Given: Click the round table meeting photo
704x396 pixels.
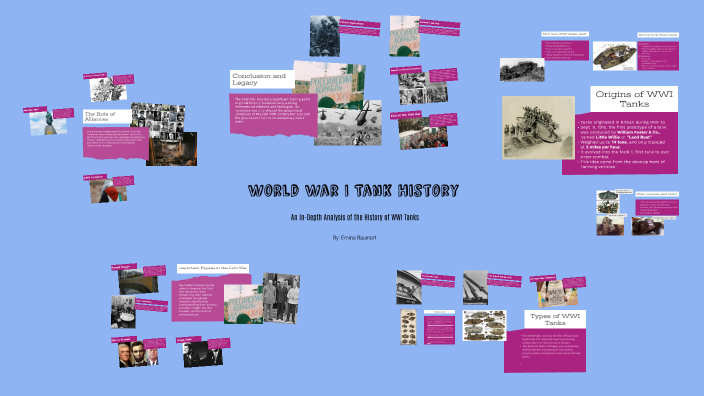Looking at the screenshot, I should click(x=123, y=312).
